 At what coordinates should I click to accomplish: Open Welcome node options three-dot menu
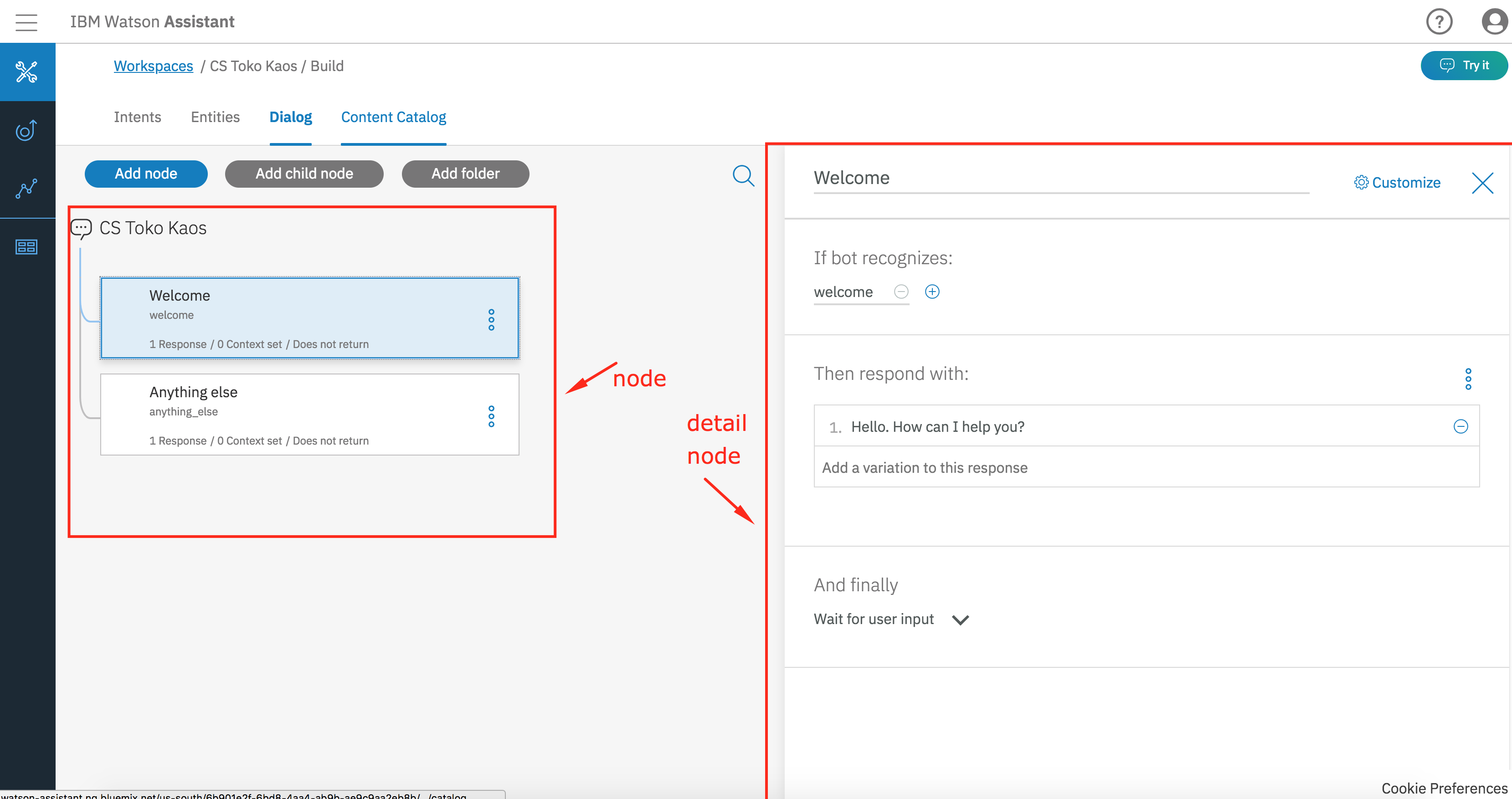tap(491, 320)
